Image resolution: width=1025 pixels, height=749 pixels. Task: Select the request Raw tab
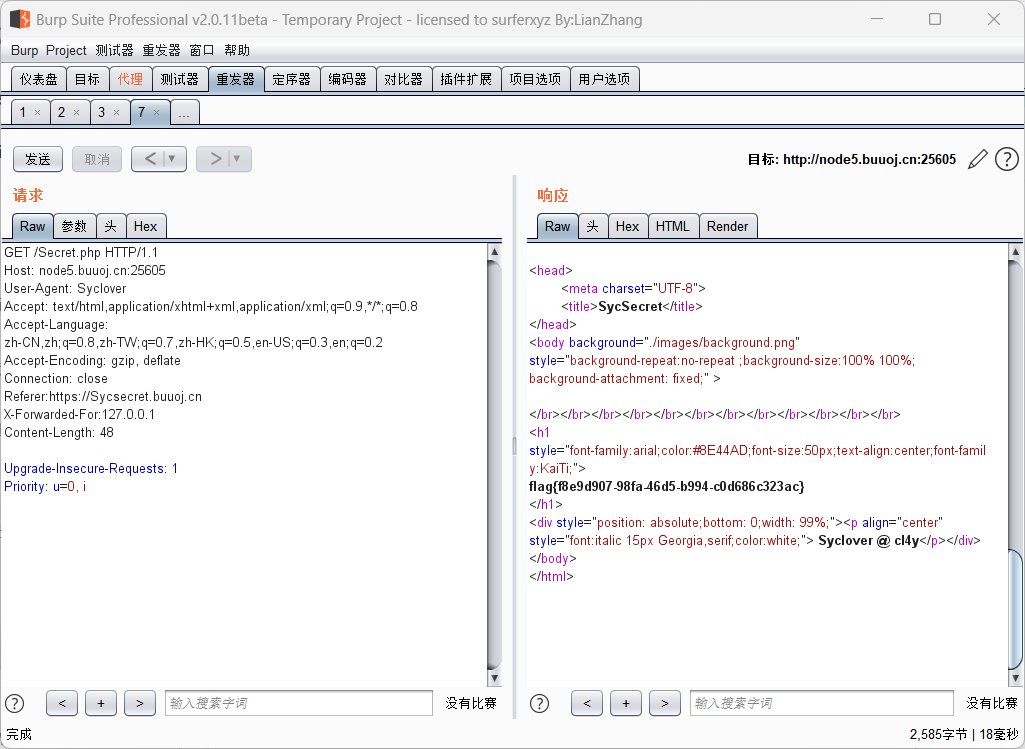tap(32, 226)
